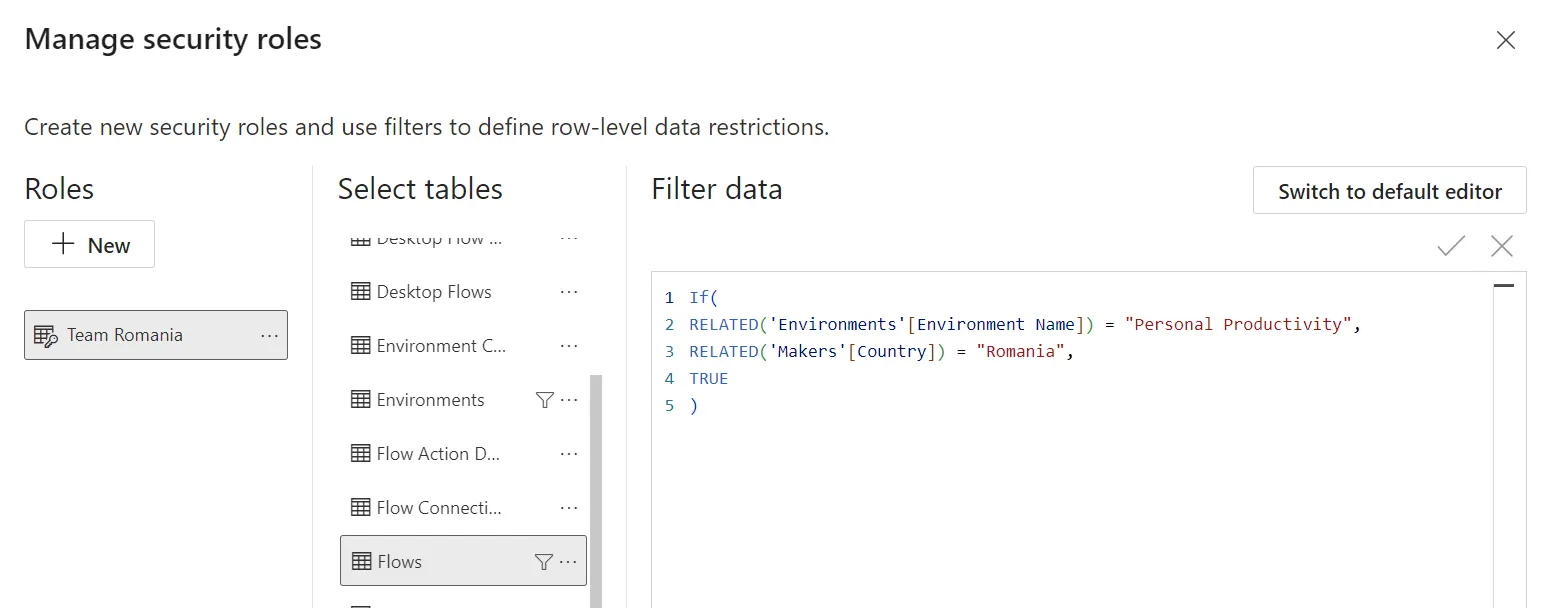Select the Environment C... table
This screenshot has width=1554, height=608.
(463, 346)
